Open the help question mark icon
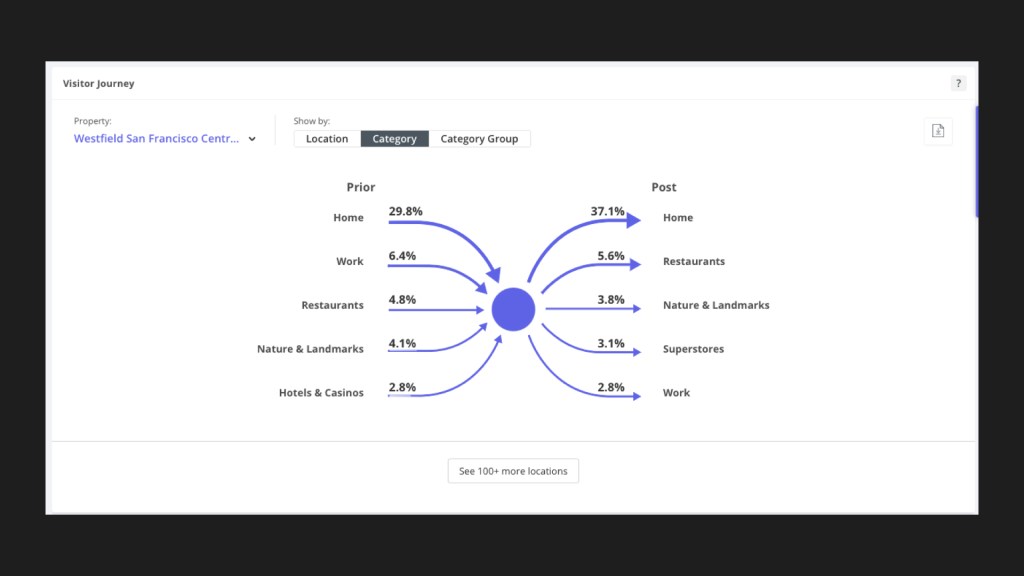This screenshot has width=1024, height=576. click(x=958, y=83)
